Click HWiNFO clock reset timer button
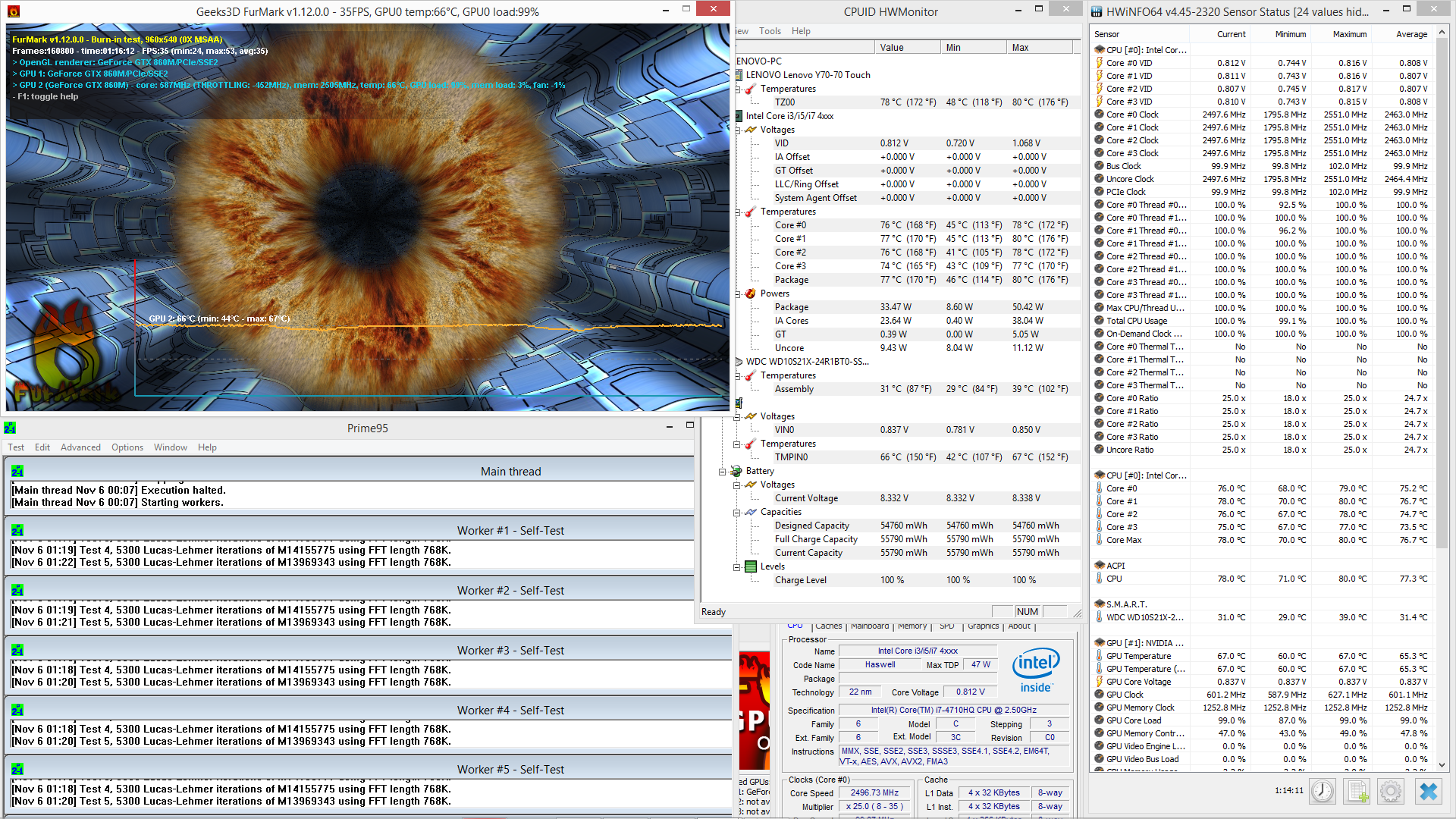This screenshot has height=819, width=1456. [x=1323, y=791]
